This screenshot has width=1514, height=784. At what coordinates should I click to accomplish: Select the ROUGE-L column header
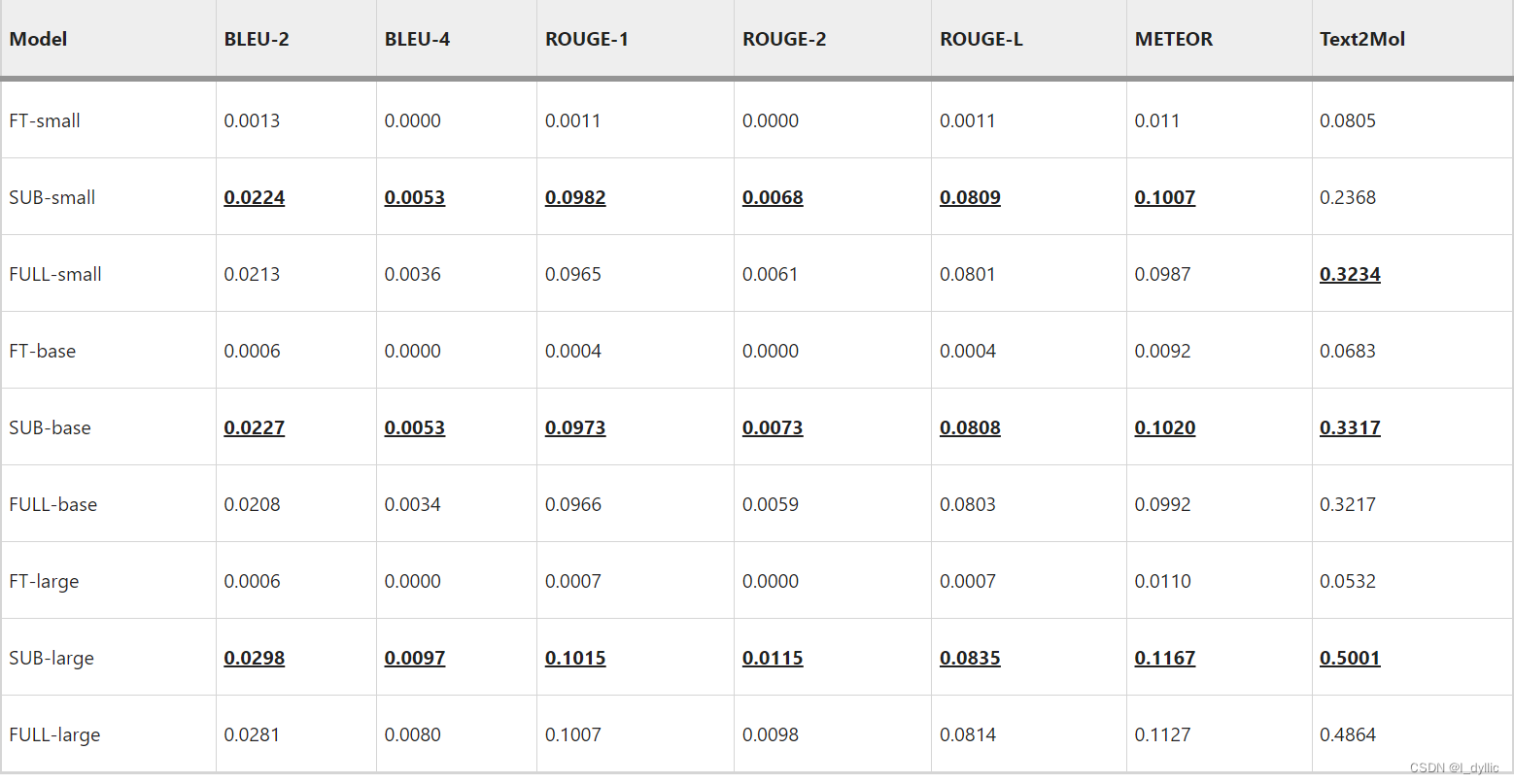point(981,40)
